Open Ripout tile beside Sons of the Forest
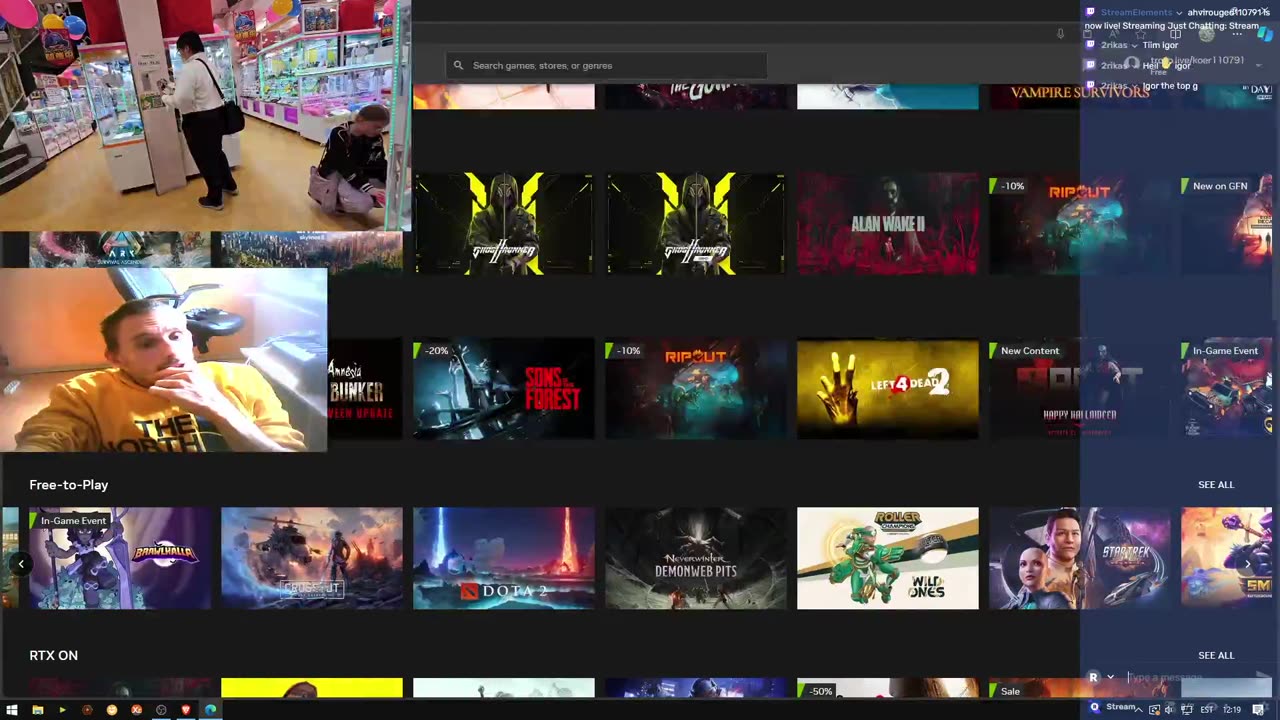The width and height of the screenshot is (1280, 720). pyautogui.click(x=696, y=389)
